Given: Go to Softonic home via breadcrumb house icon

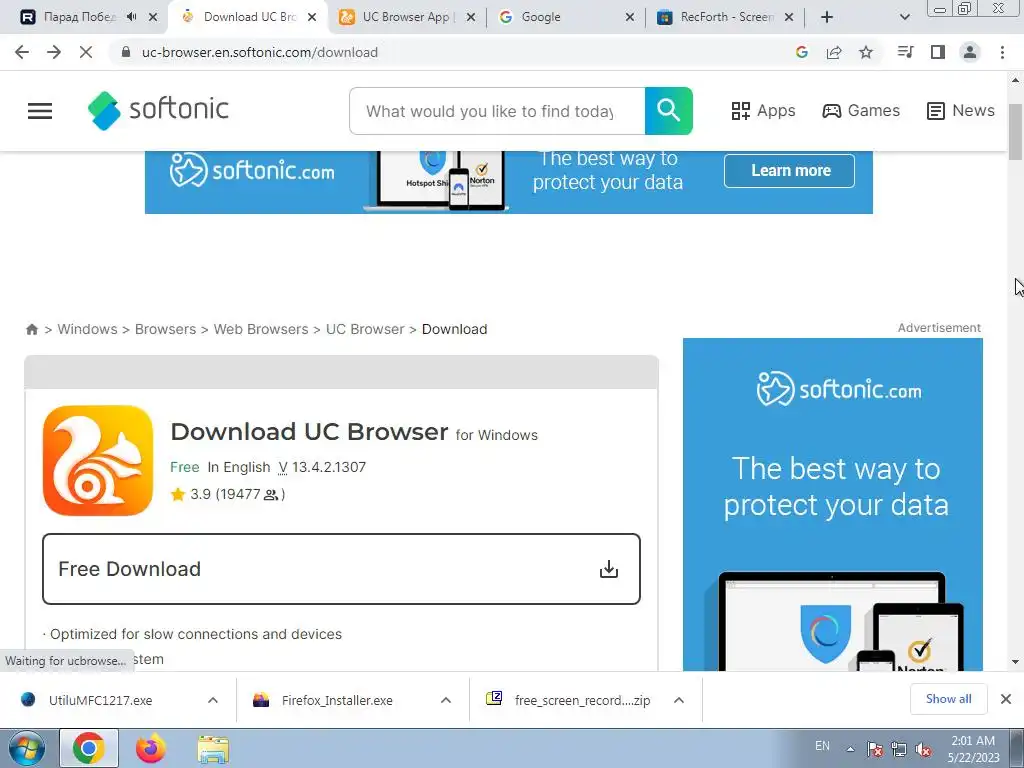Looking at the screenshot, I should [x=31, y=329].
